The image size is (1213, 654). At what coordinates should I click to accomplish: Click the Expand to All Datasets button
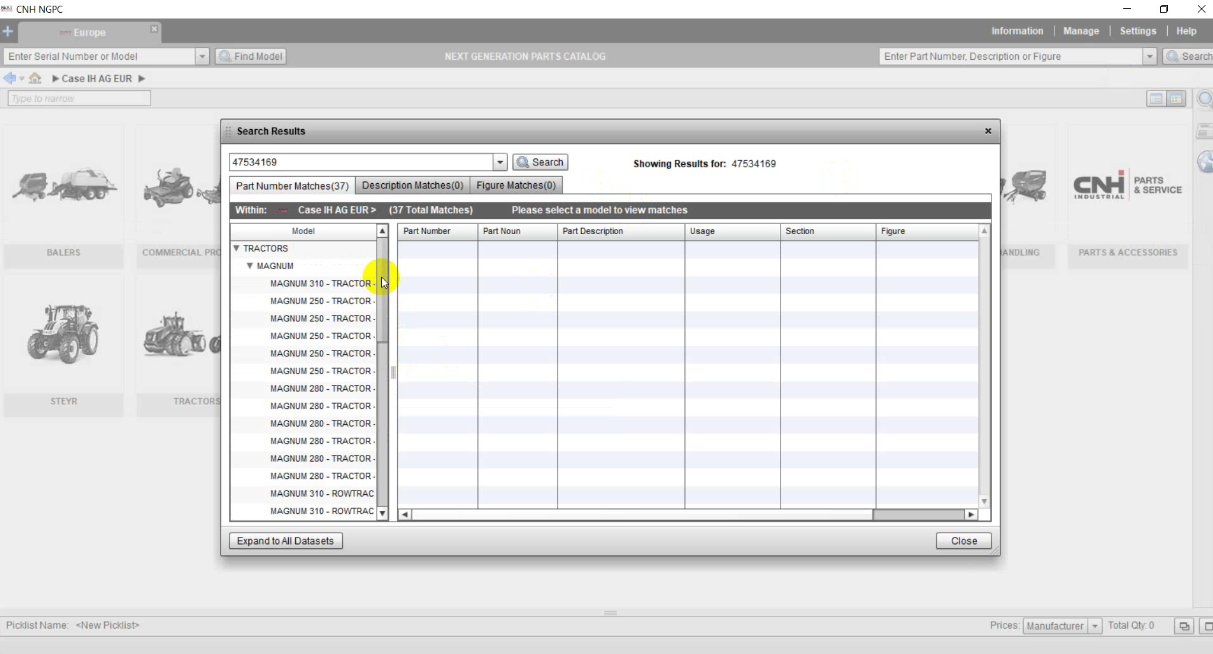click(x=286, y=541)
